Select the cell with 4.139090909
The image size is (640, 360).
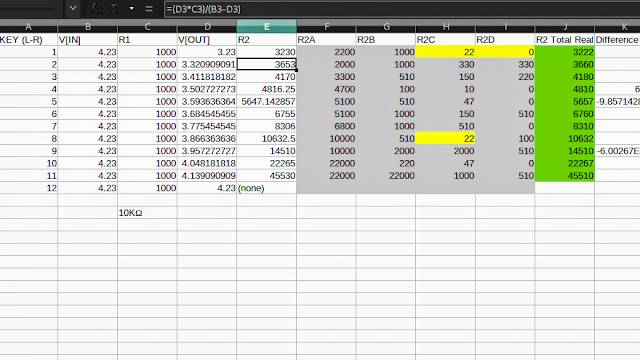pos(207,176)
